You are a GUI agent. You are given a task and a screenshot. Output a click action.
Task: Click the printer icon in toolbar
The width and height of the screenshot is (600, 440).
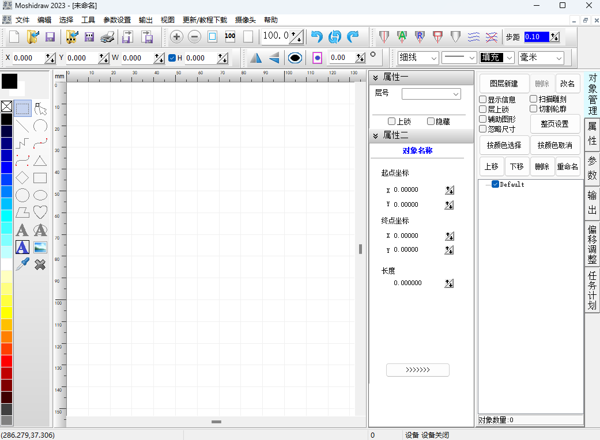tap(109, 37)
